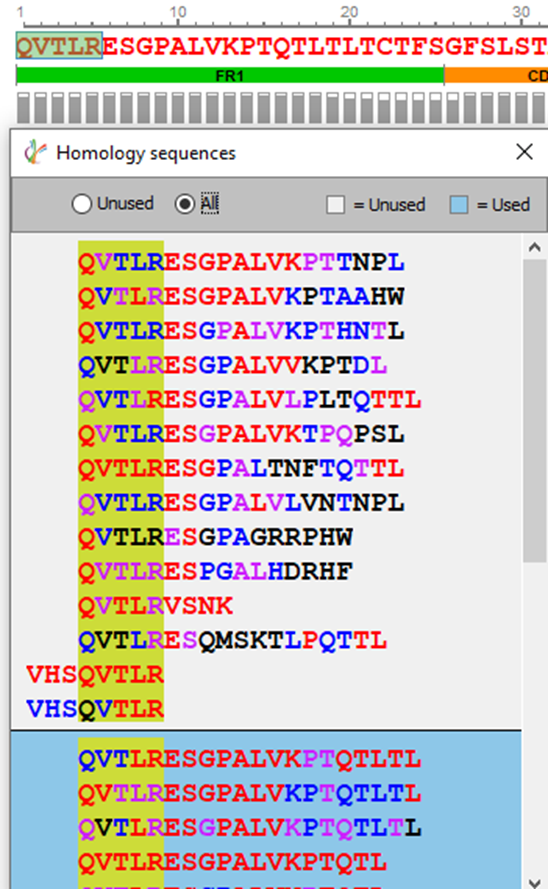Viewport: 548px width, 889px height.
Task: Select the QVTLRESQMSKTLPQTTL sequence
Action: (x=233, y=641)
